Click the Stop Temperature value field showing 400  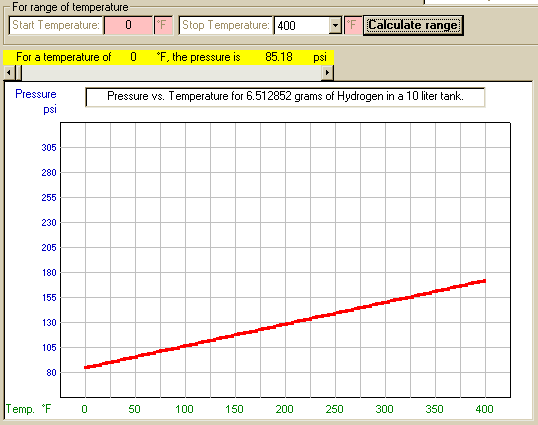(x=301, y=25)
